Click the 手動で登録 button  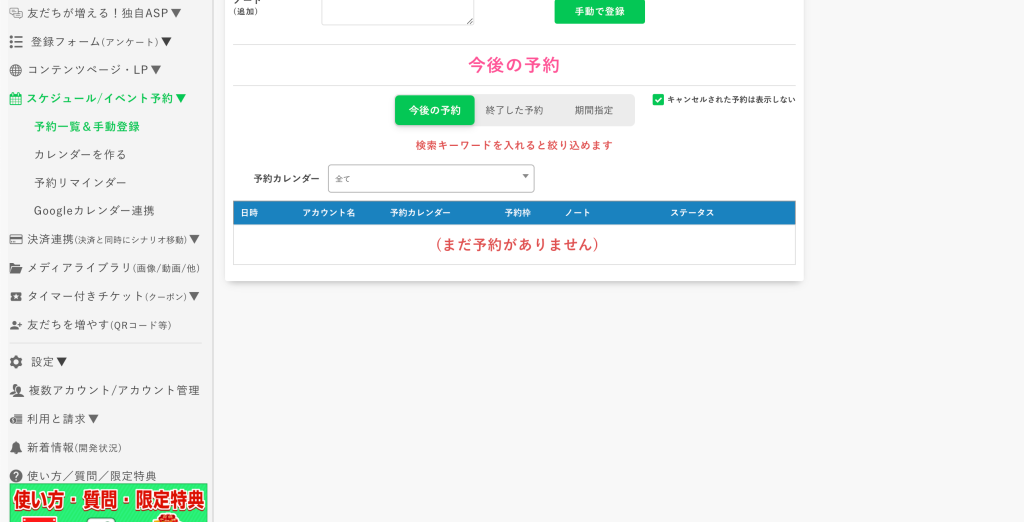600,11
